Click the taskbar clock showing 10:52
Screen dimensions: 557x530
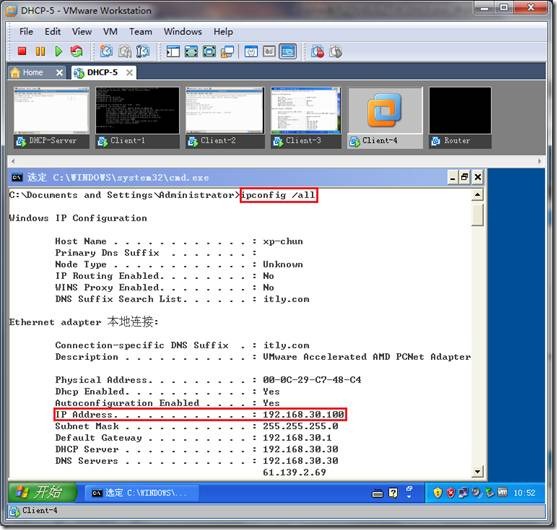coord(524,493)
